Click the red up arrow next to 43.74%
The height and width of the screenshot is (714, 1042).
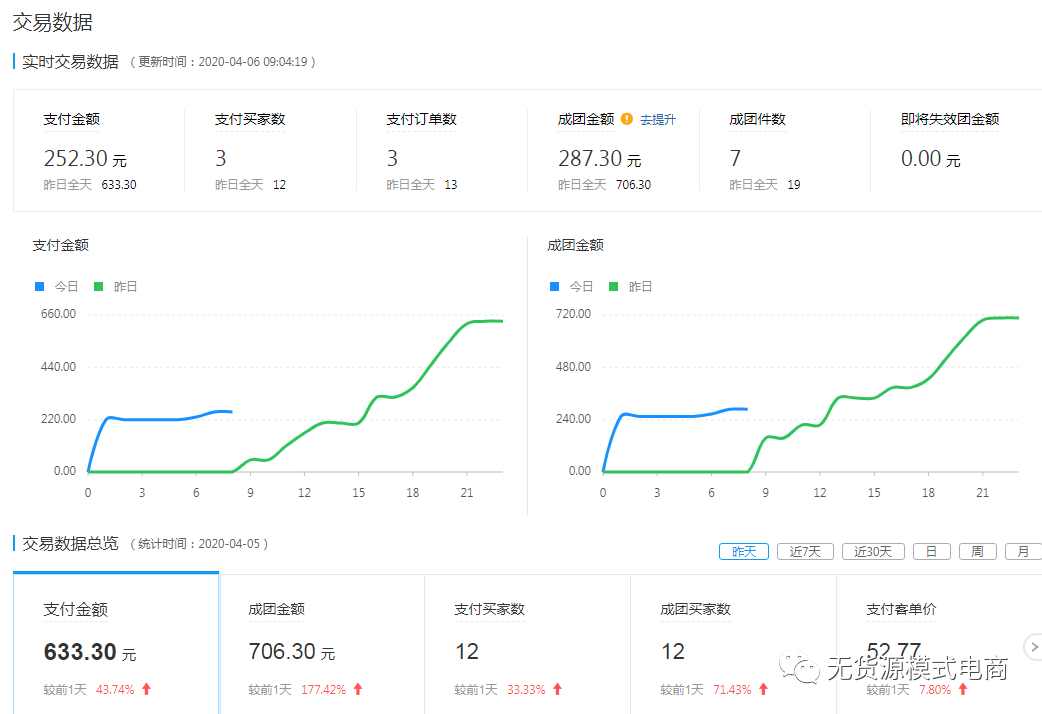click(x=147, y=689)
